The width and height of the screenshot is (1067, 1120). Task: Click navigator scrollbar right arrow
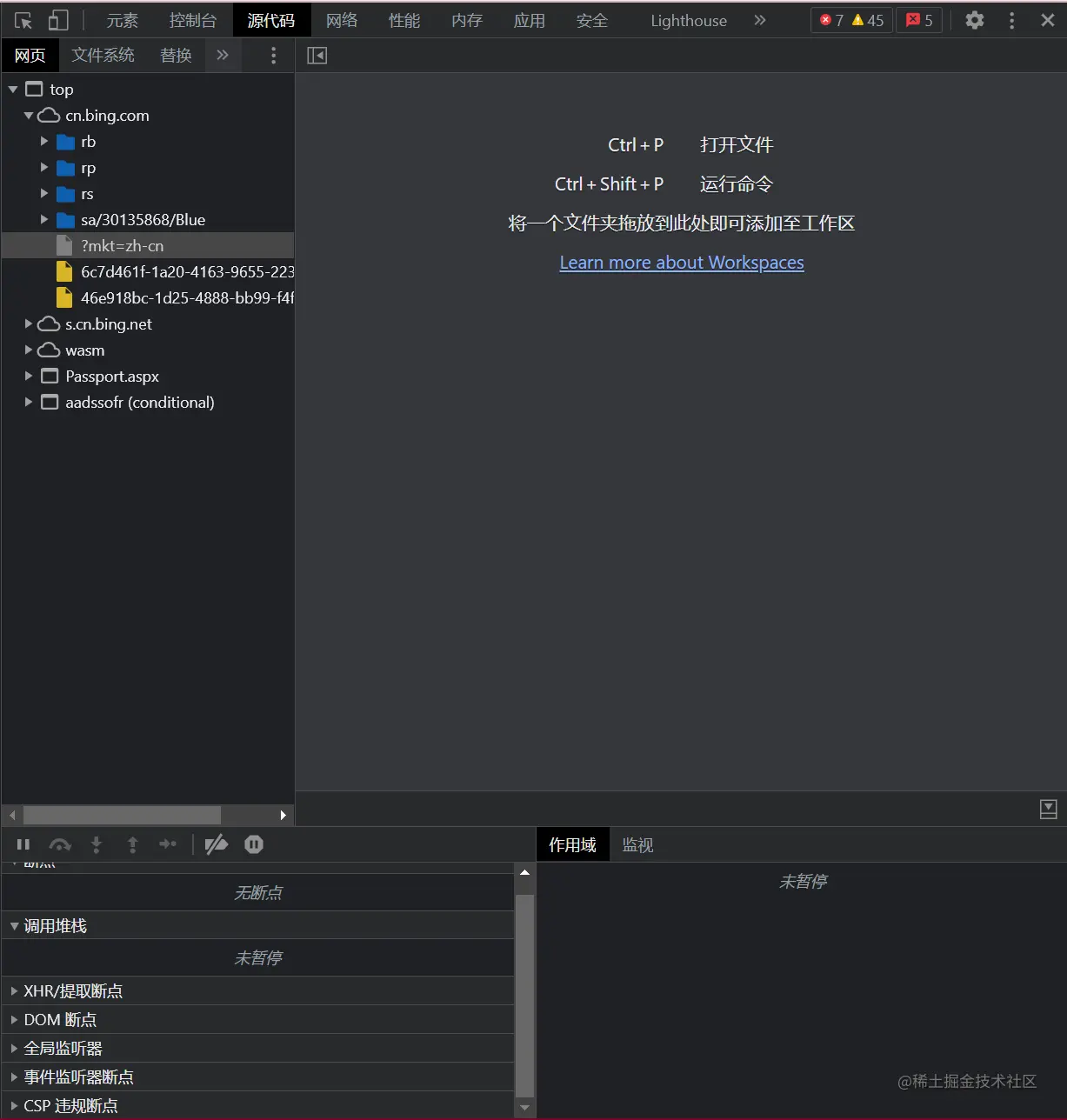tap(283, 815)
